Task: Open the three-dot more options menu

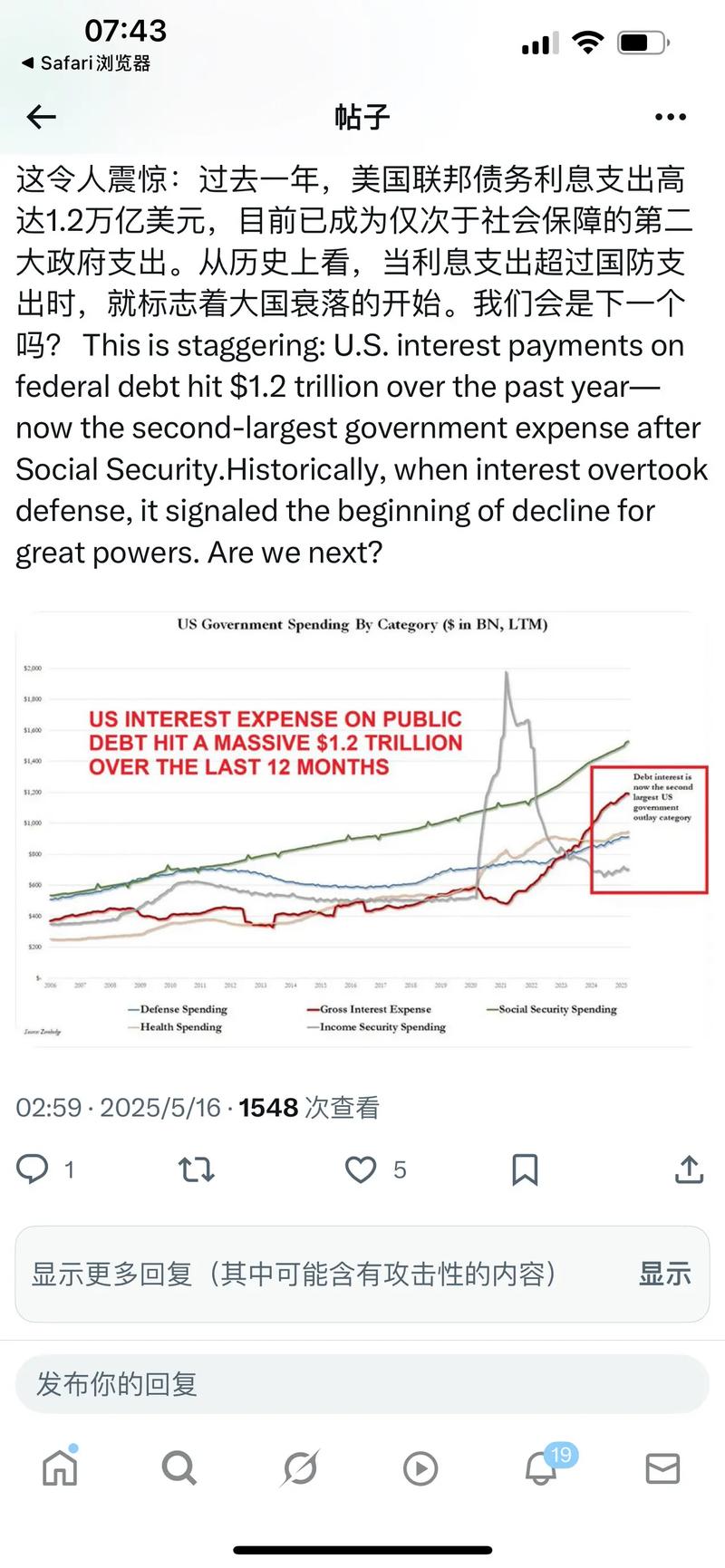Action: [671, 117]
